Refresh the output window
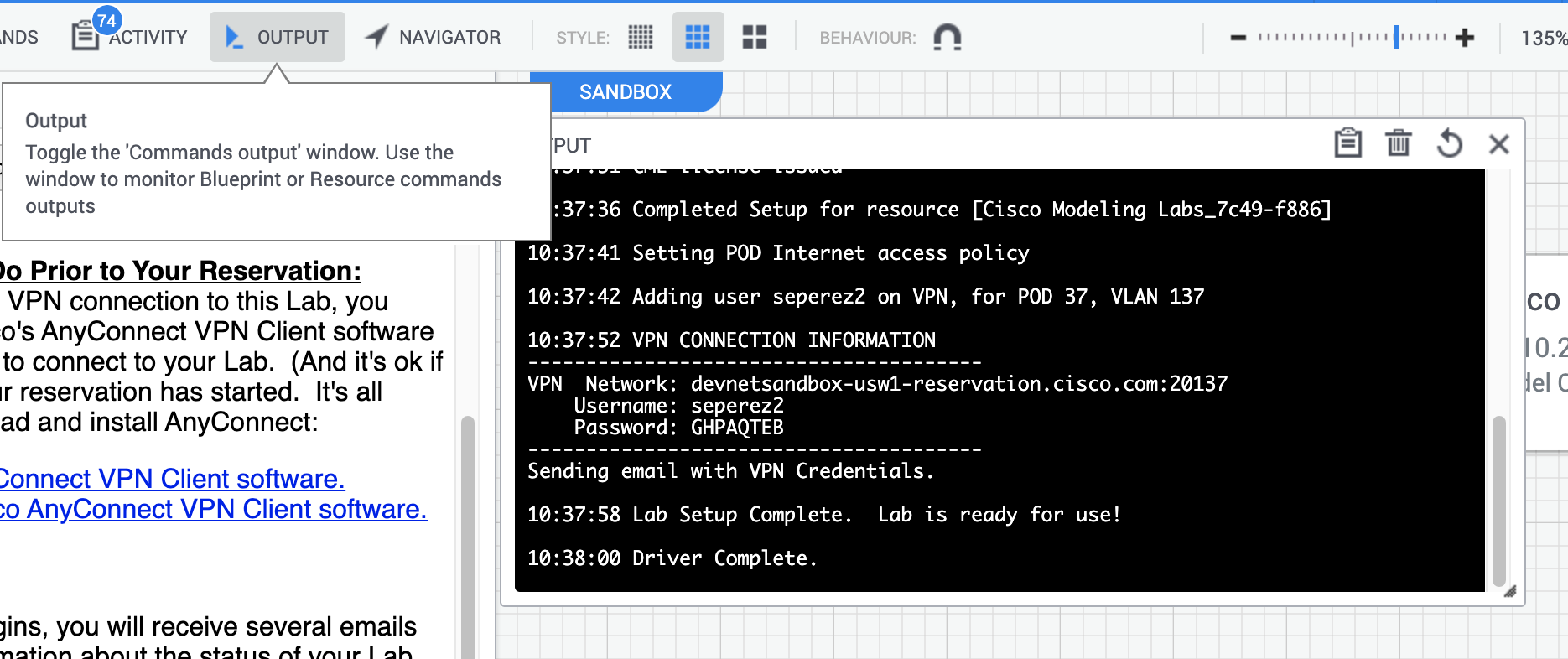 [x=1449, y=143]
